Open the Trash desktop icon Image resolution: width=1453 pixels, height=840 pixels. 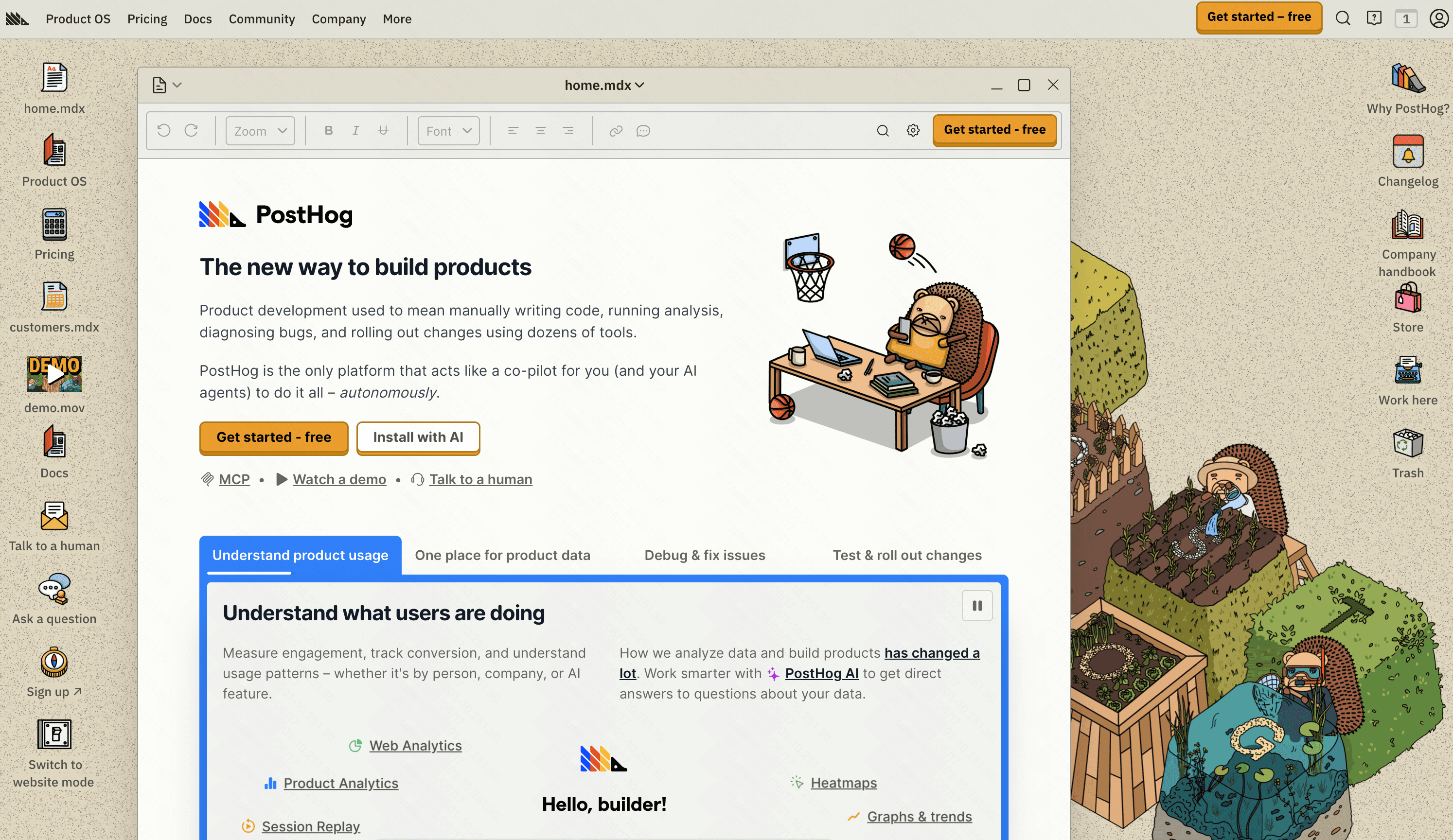1408,443
